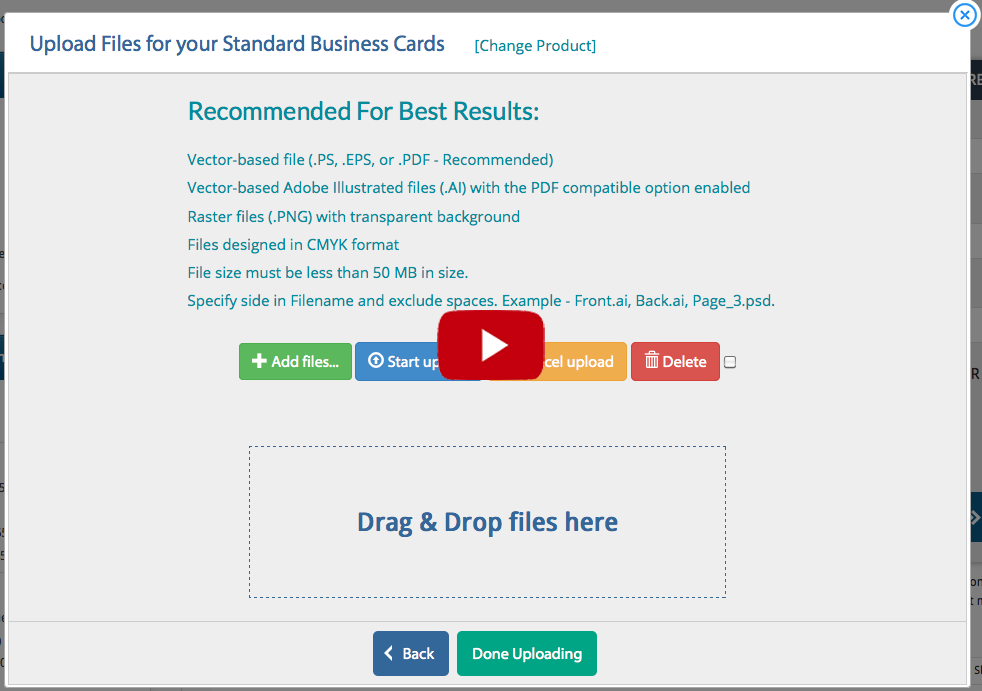This screenshot has width=982, height=691.
Task: Close the upload dialog with the X icon
Action: tap(964, 14)
